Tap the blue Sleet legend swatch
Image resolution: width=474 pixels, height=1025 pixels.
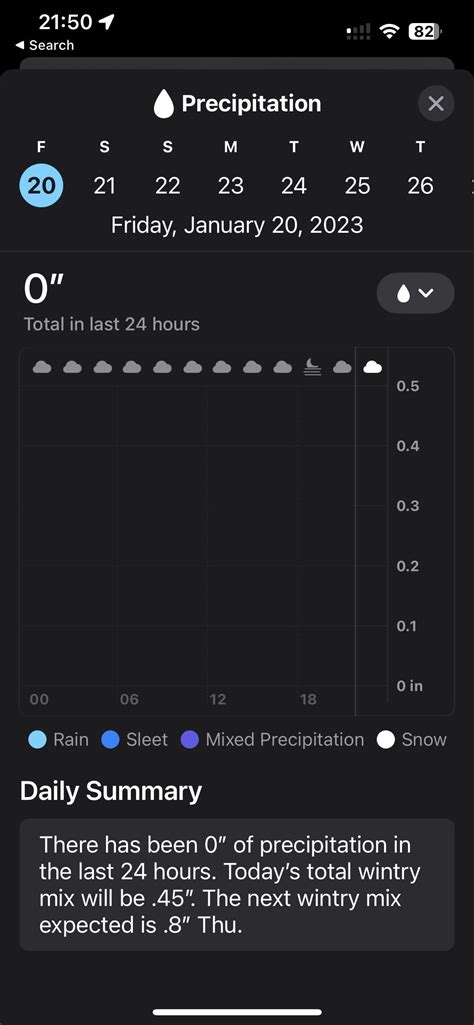110,740
